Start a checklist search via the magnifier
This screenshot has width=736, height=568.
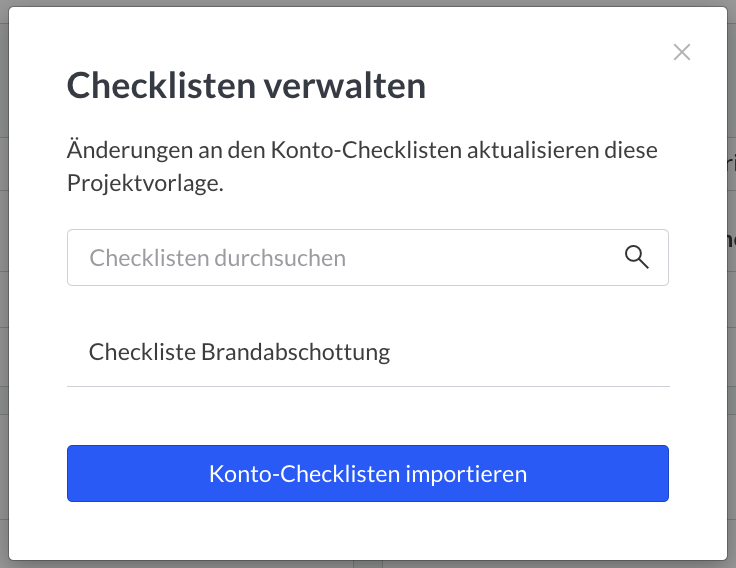tap(636, 257)
